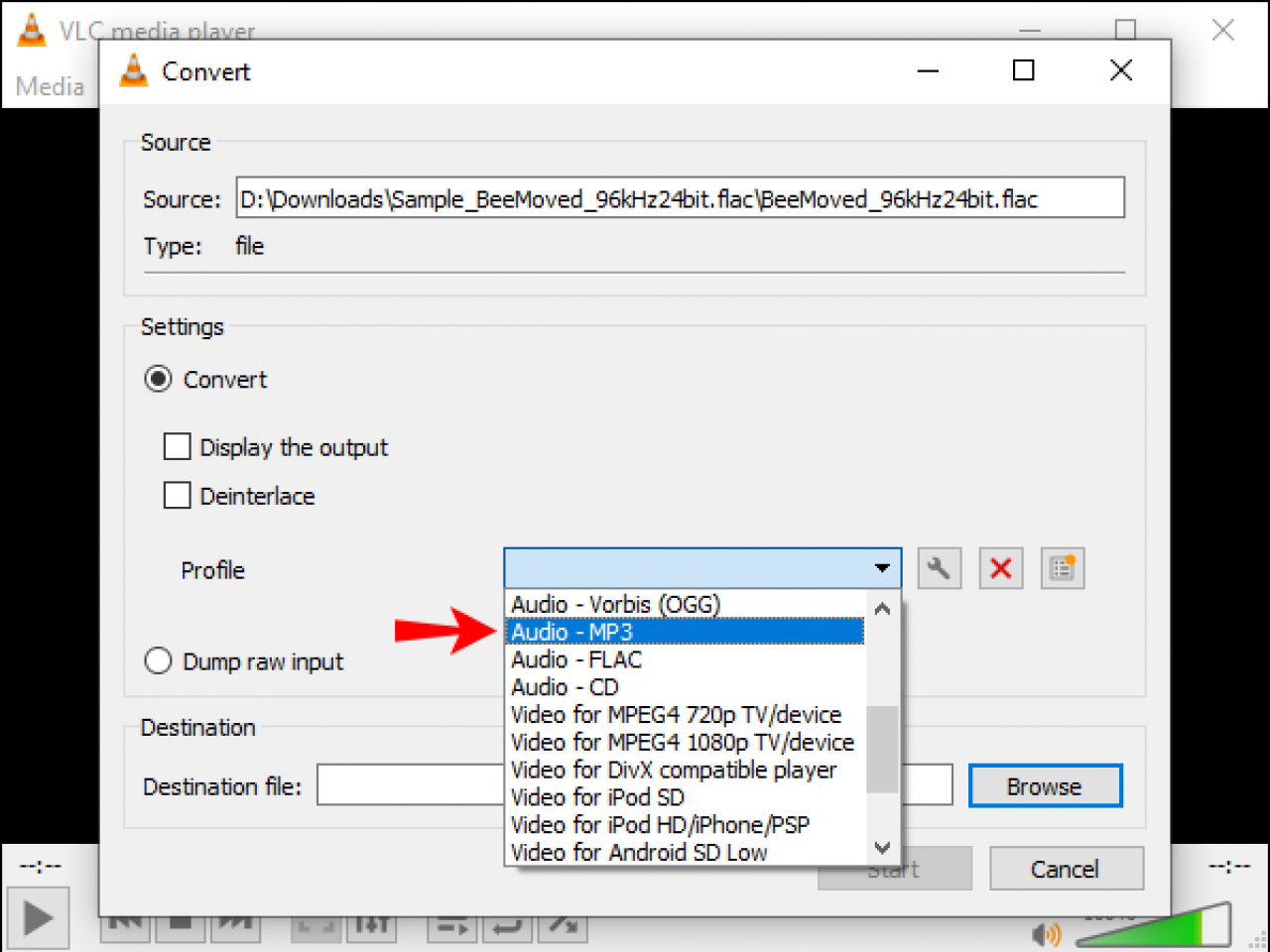This screenshot has width=1270, height=952.
Task: Open the Profile dropdown arrow
Action: [881, 567]
